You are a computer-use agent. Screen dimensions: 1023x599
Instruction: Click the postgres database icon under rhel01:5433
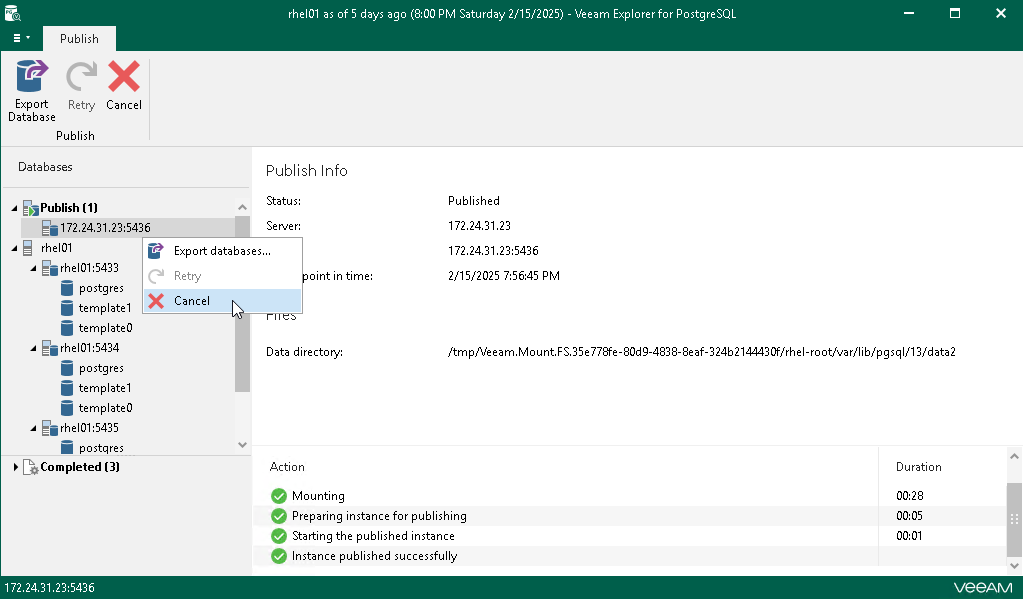tap(68, 288)
